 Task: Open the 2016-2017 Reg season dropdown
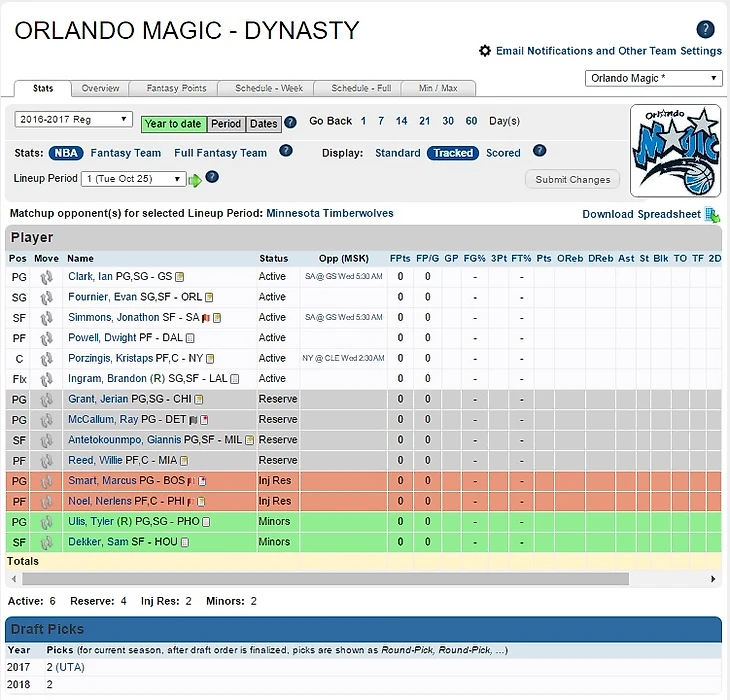(74, 119)
